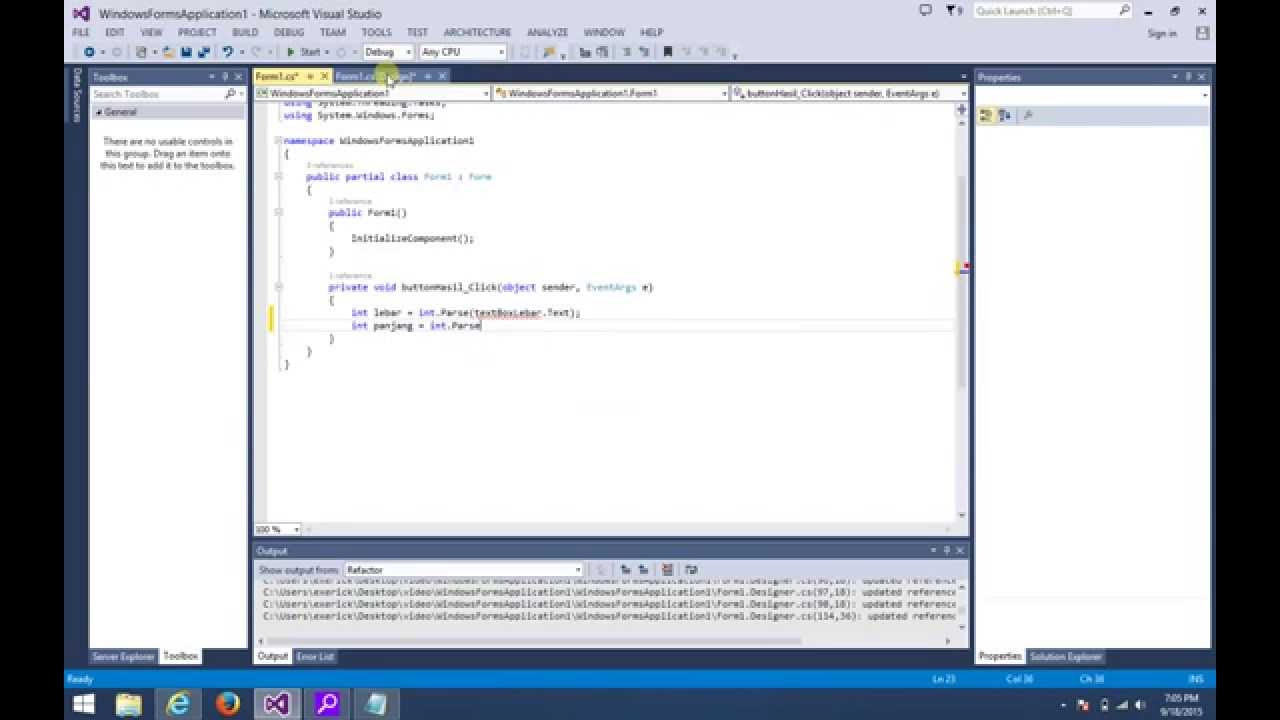Click the search magnifier icon in Toolbox
1280x720 pixels.
coord(231,94)
